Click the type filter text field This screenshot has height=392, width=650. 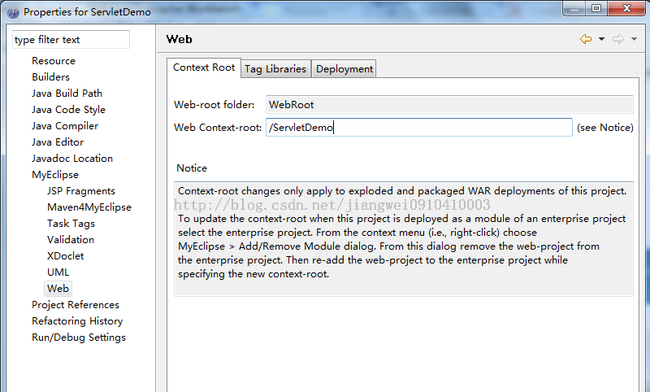pos(71,40)
